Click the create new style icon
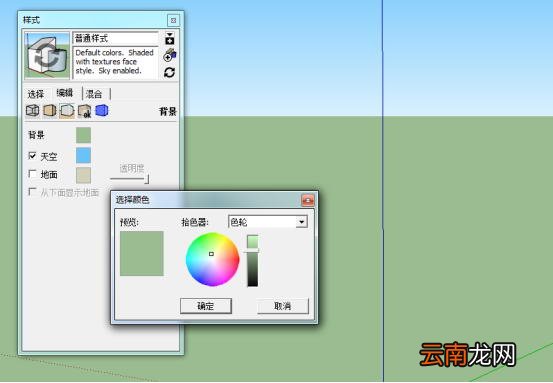 point(170,55)
